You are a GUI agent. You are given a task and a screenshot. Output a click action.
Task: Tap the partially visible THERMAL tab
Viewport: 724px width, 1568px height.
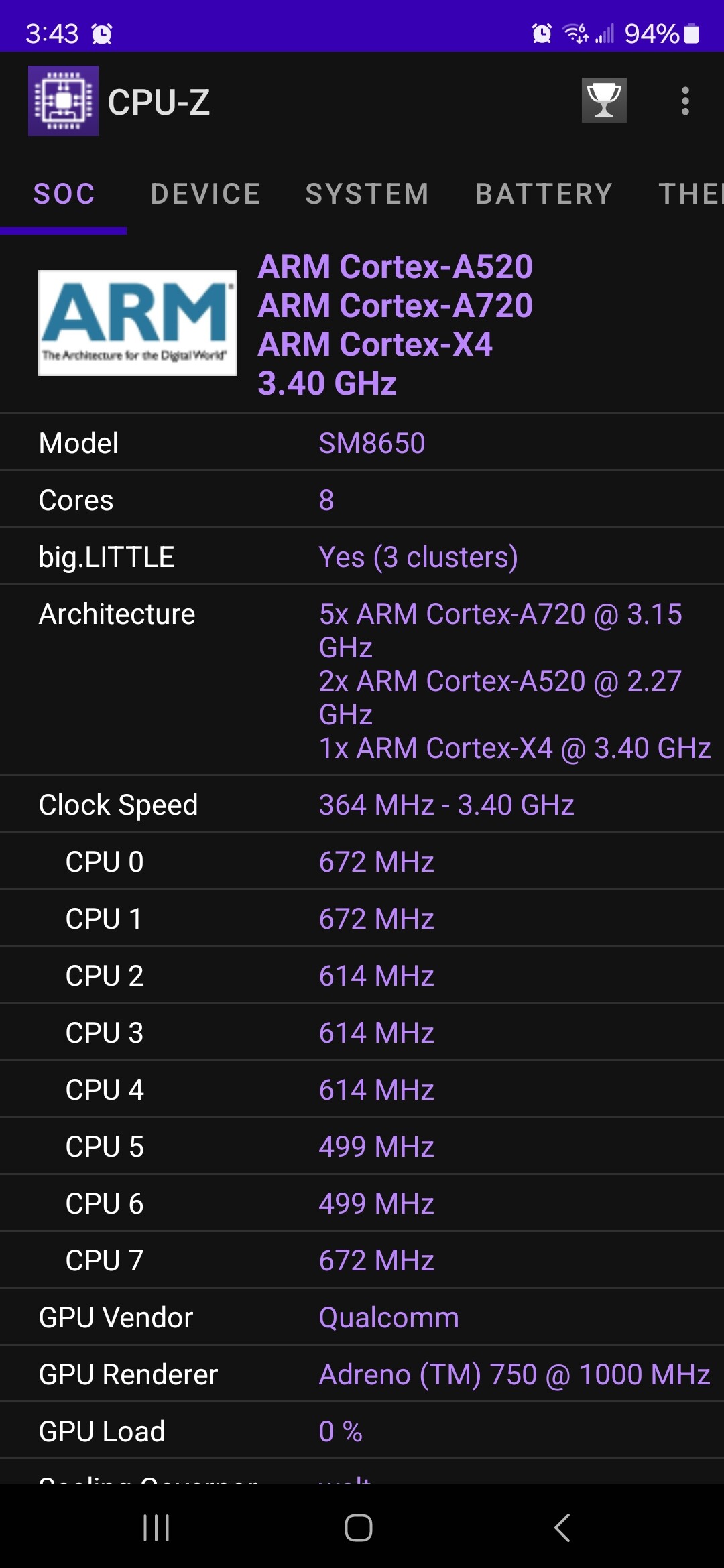[690, 194]
